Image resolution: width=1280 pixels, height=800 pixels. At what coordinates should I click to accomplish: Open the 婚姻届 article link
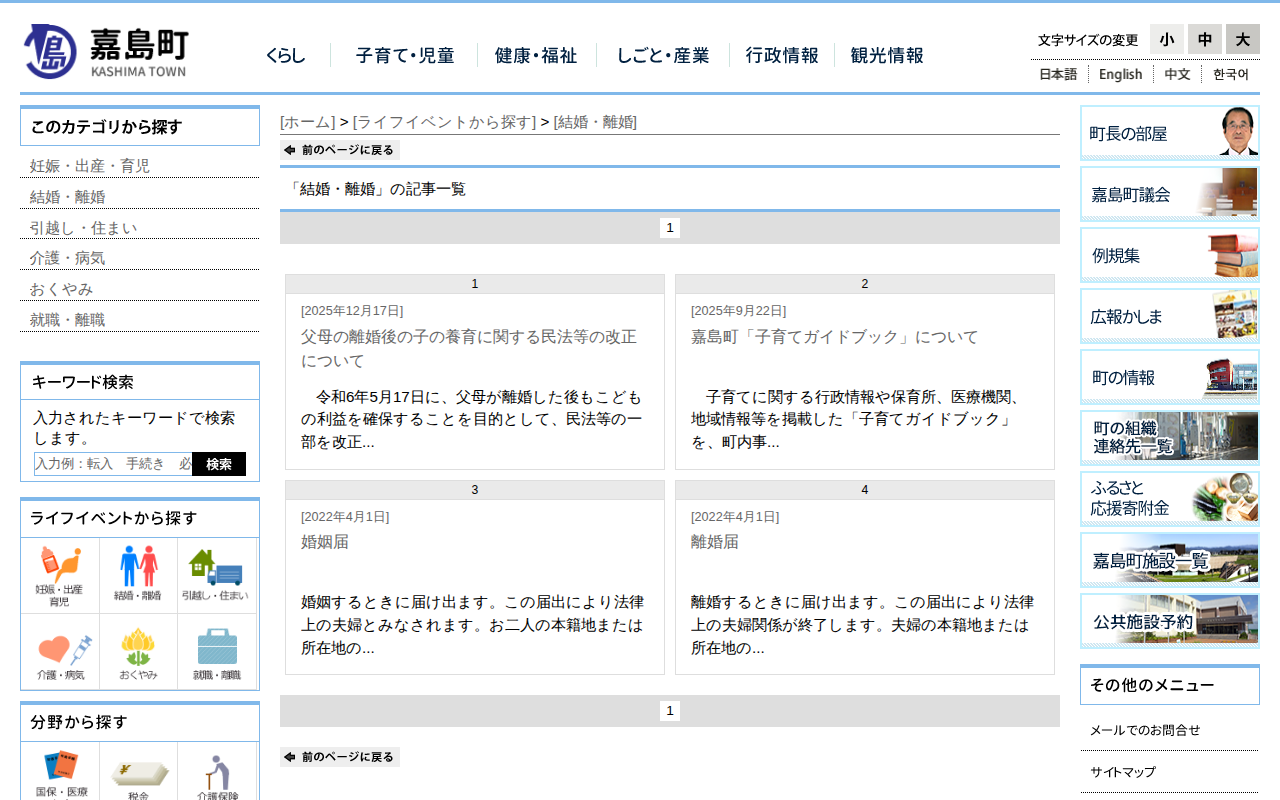(325, 542)
